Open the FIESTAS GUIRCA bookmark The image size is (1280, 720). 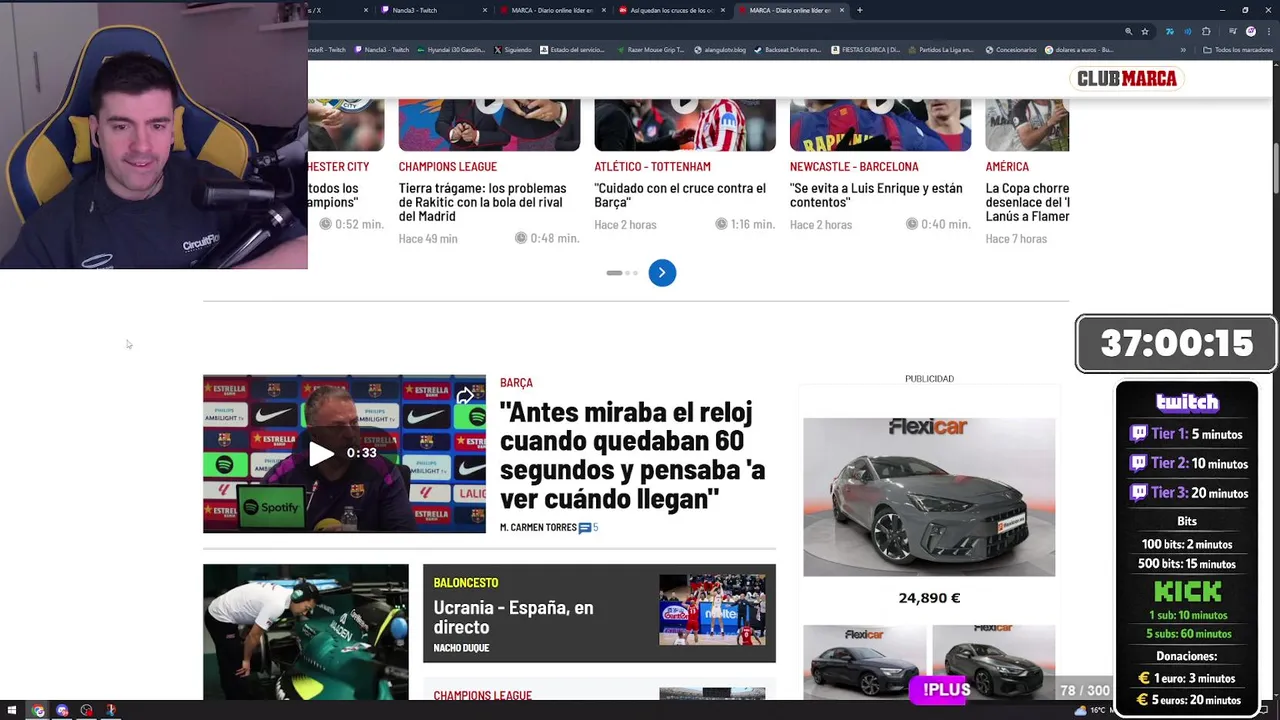[866, 49]
